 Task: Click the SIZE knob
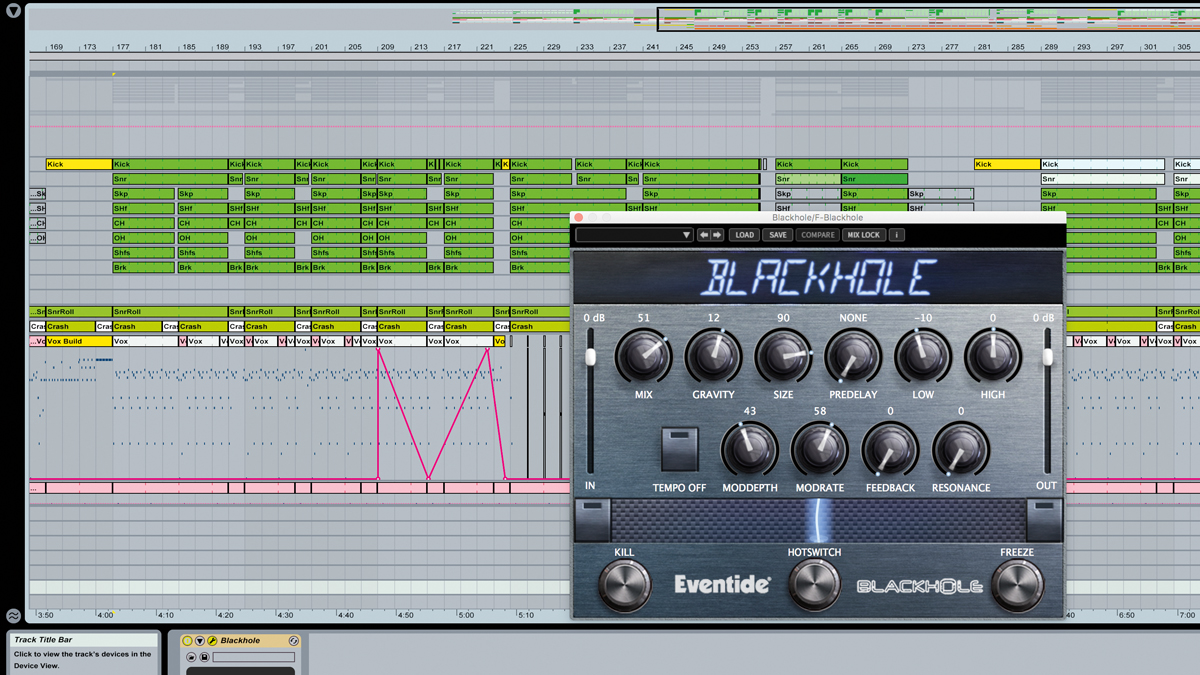click(x=783, y=356)
